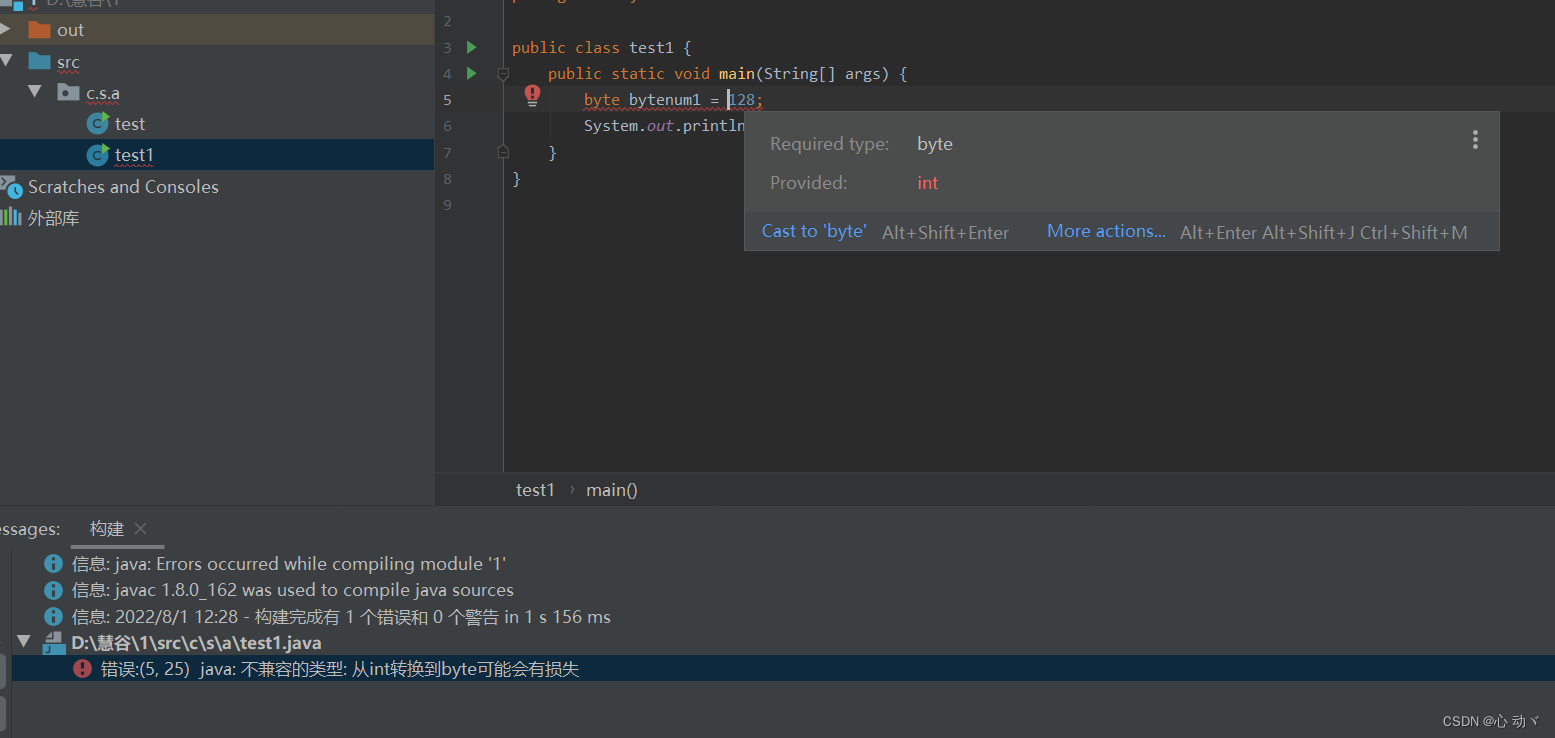
Task: Click the 'byte' required type value
Action: [x=935, y=144]
